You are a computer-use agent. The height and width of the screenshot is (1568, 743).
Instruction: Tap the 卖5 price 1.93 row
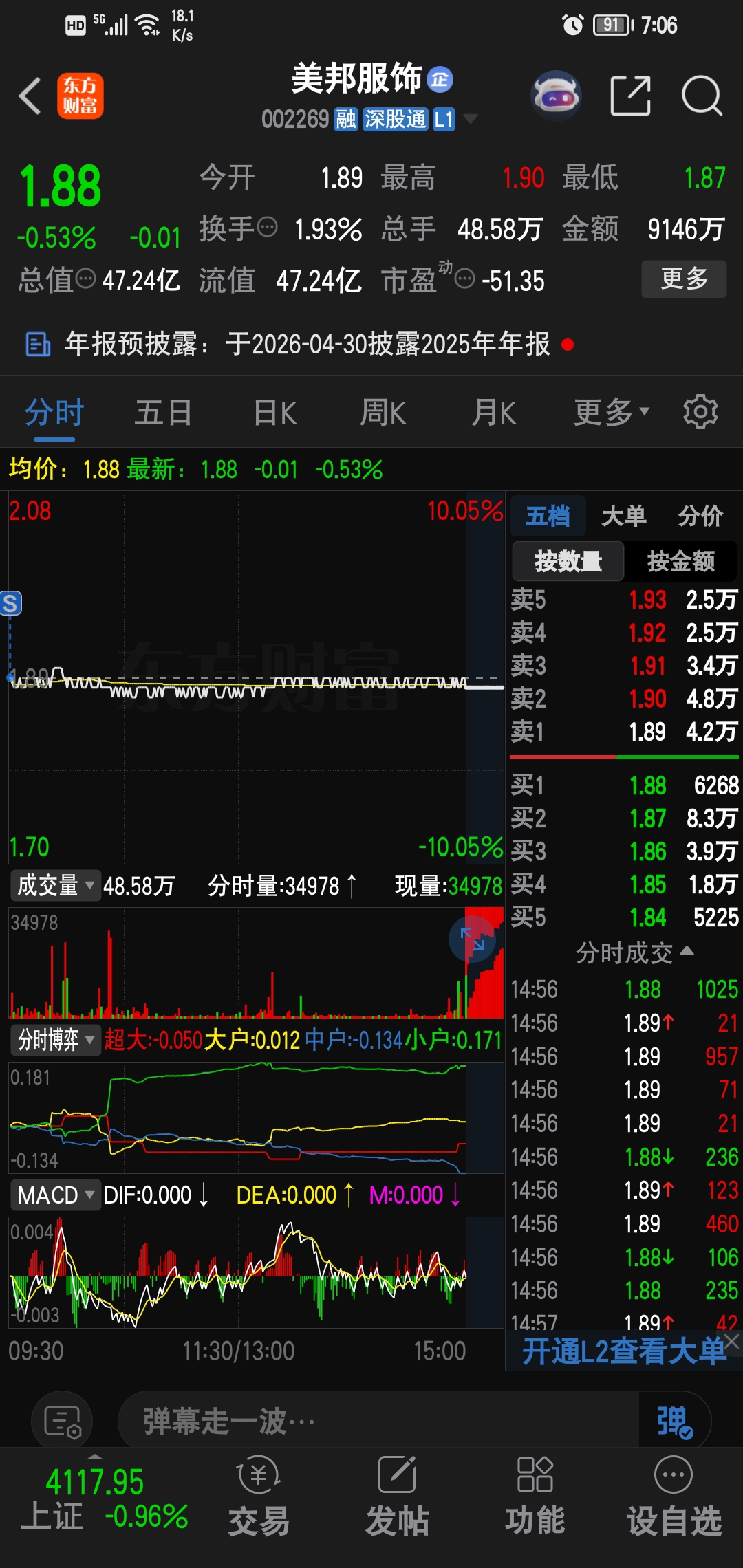click(x=624, y=600)
